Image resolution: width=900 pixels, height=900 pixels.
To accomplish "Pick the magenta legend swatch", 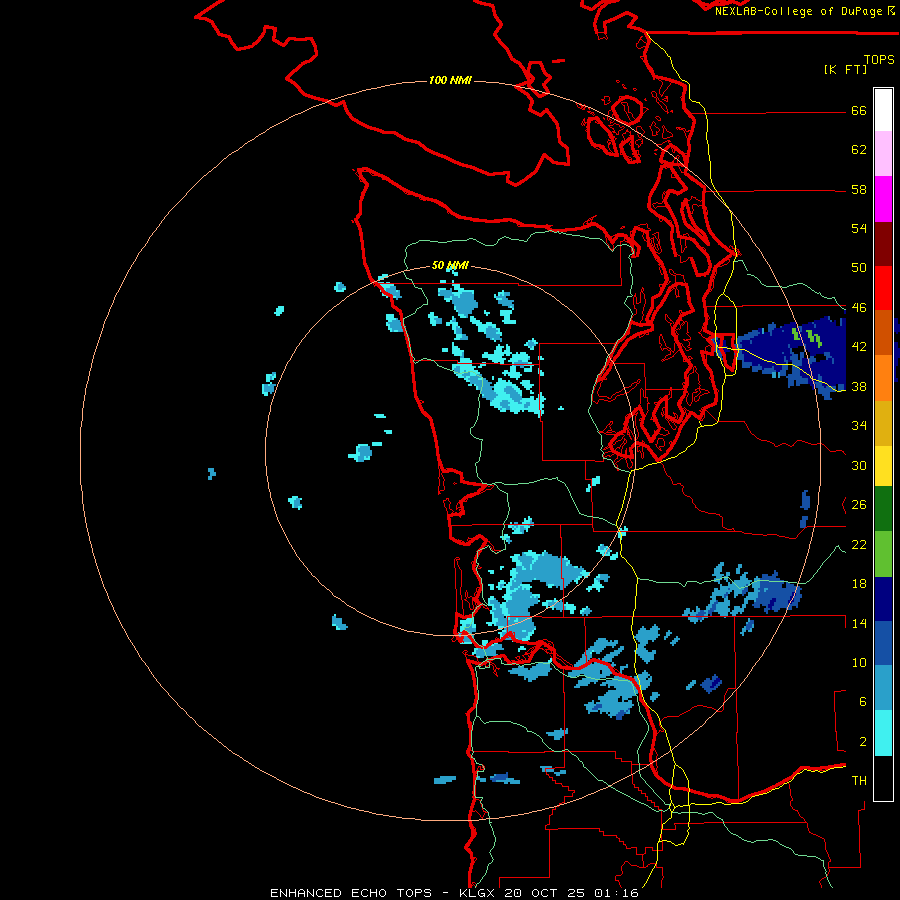I will [x=883, y=199].
